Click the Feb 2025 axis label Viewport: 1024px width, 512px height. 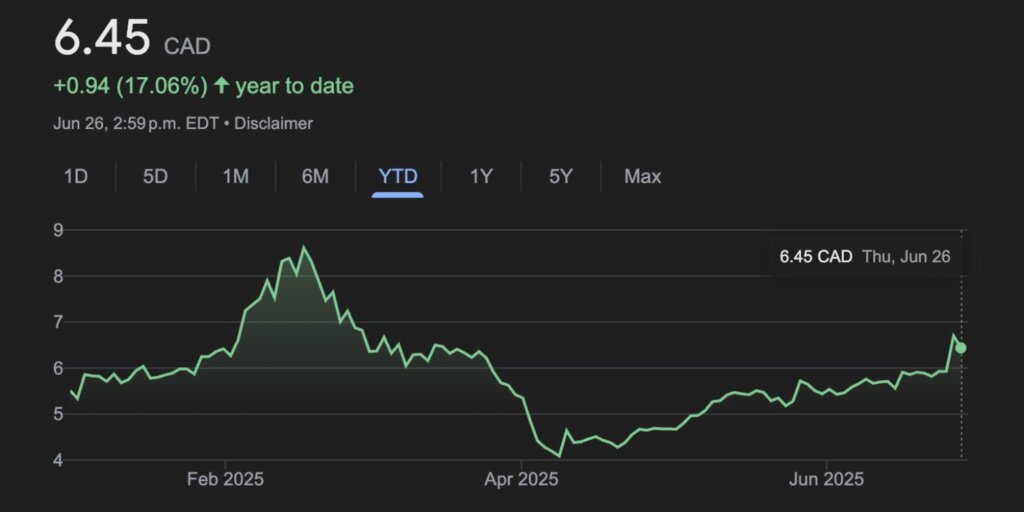pyautogui.click(x=226, y=480)
